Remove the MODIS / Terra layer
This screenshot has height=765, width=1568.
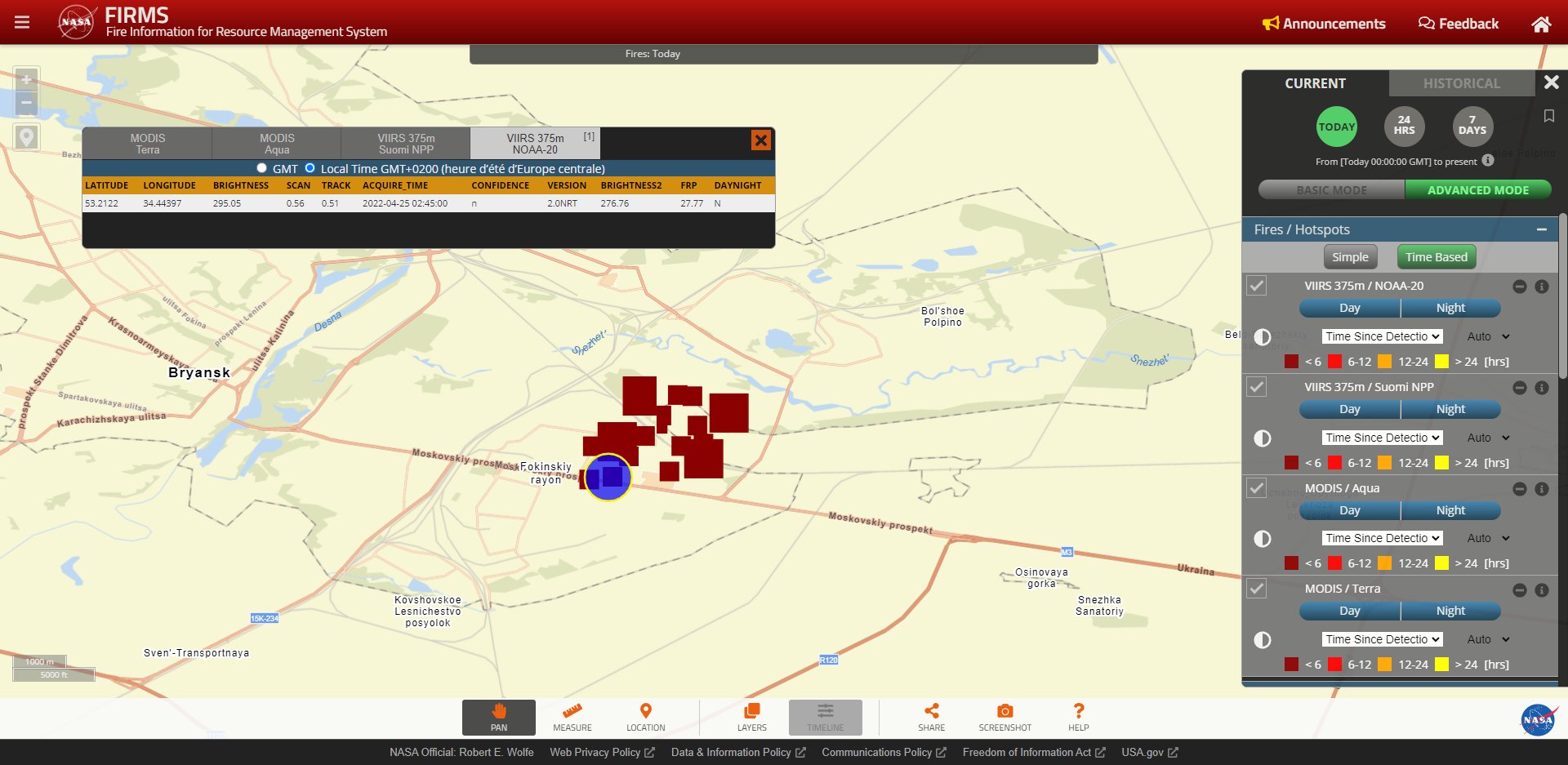(1520, 590)
